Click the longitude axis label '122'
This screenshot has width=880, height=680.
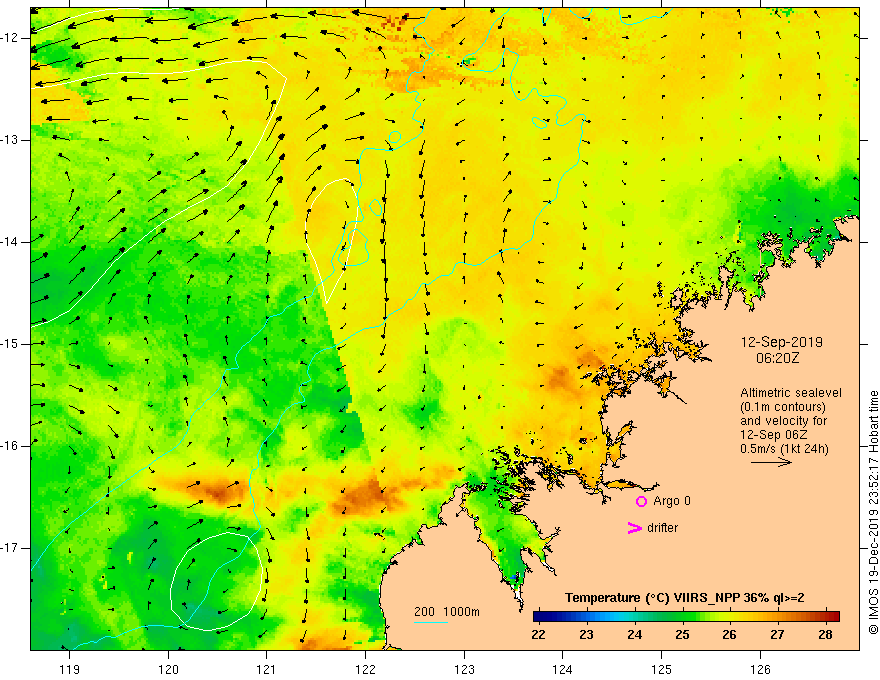[x=365, y=669]
